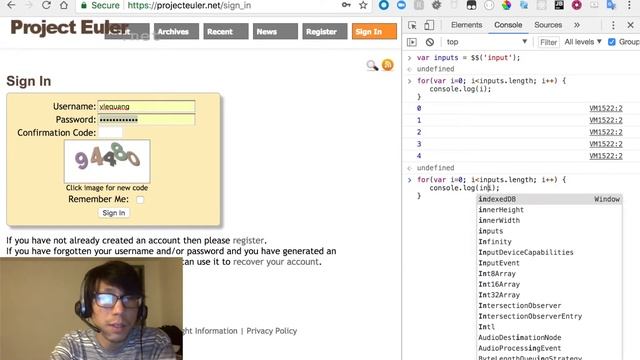Click the colorful pinwheel extension icon
640x360 pixels.
coord(507,5)
